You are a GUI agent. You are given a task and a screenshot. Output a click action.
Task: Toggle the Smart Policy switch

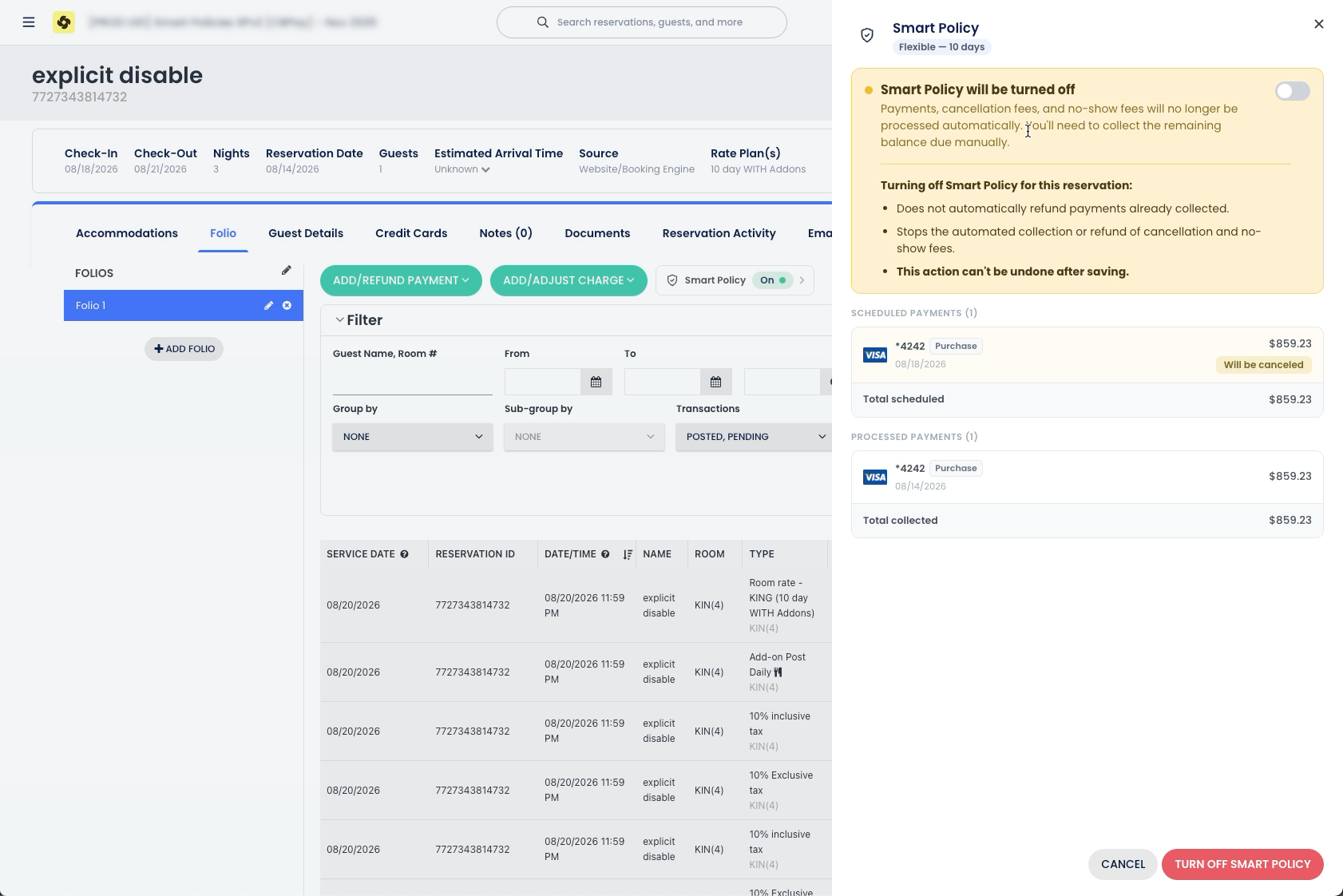click(1293, 91)
